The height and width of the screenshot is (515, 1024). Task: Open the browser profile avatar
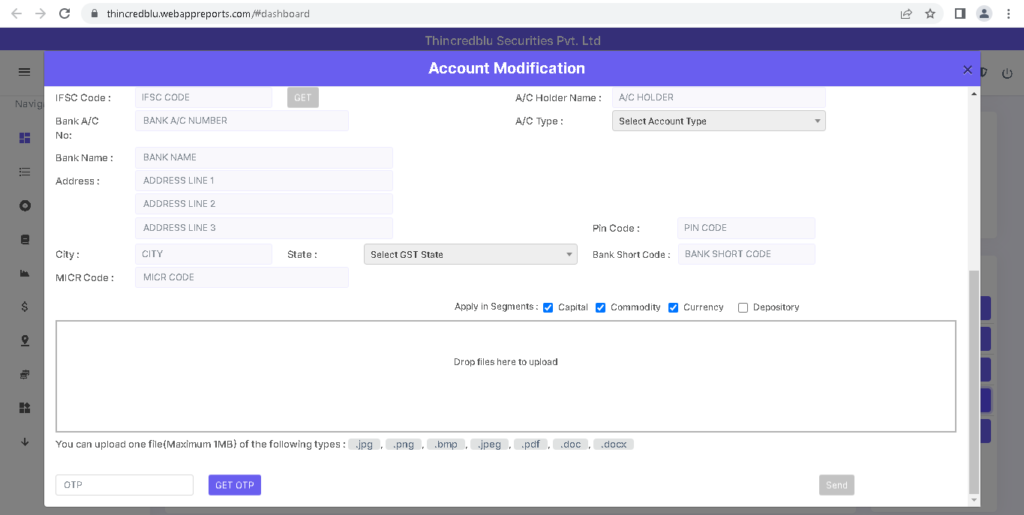tap(984, 13)
